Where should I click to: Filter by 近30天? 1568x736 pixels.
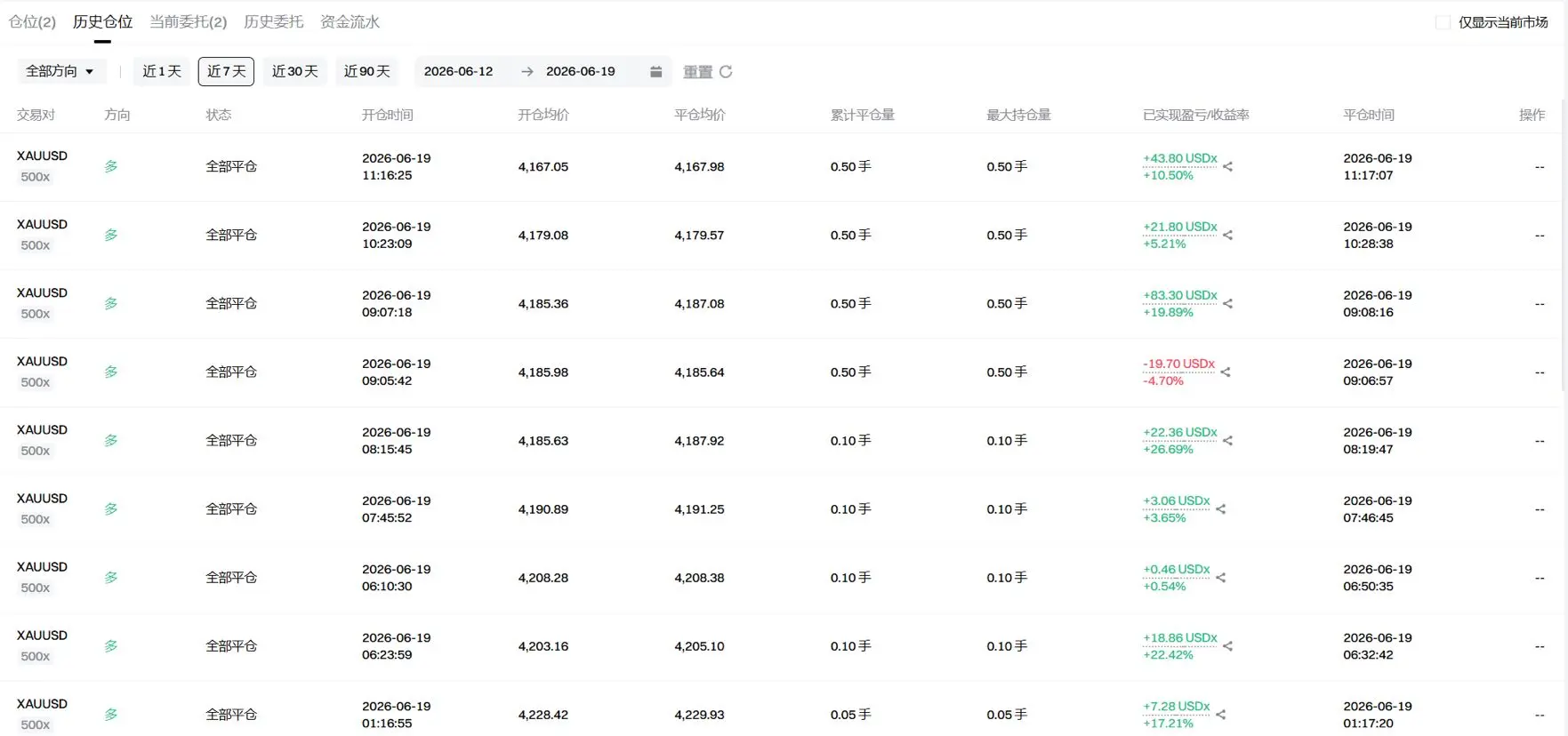(x=294, y=71)
